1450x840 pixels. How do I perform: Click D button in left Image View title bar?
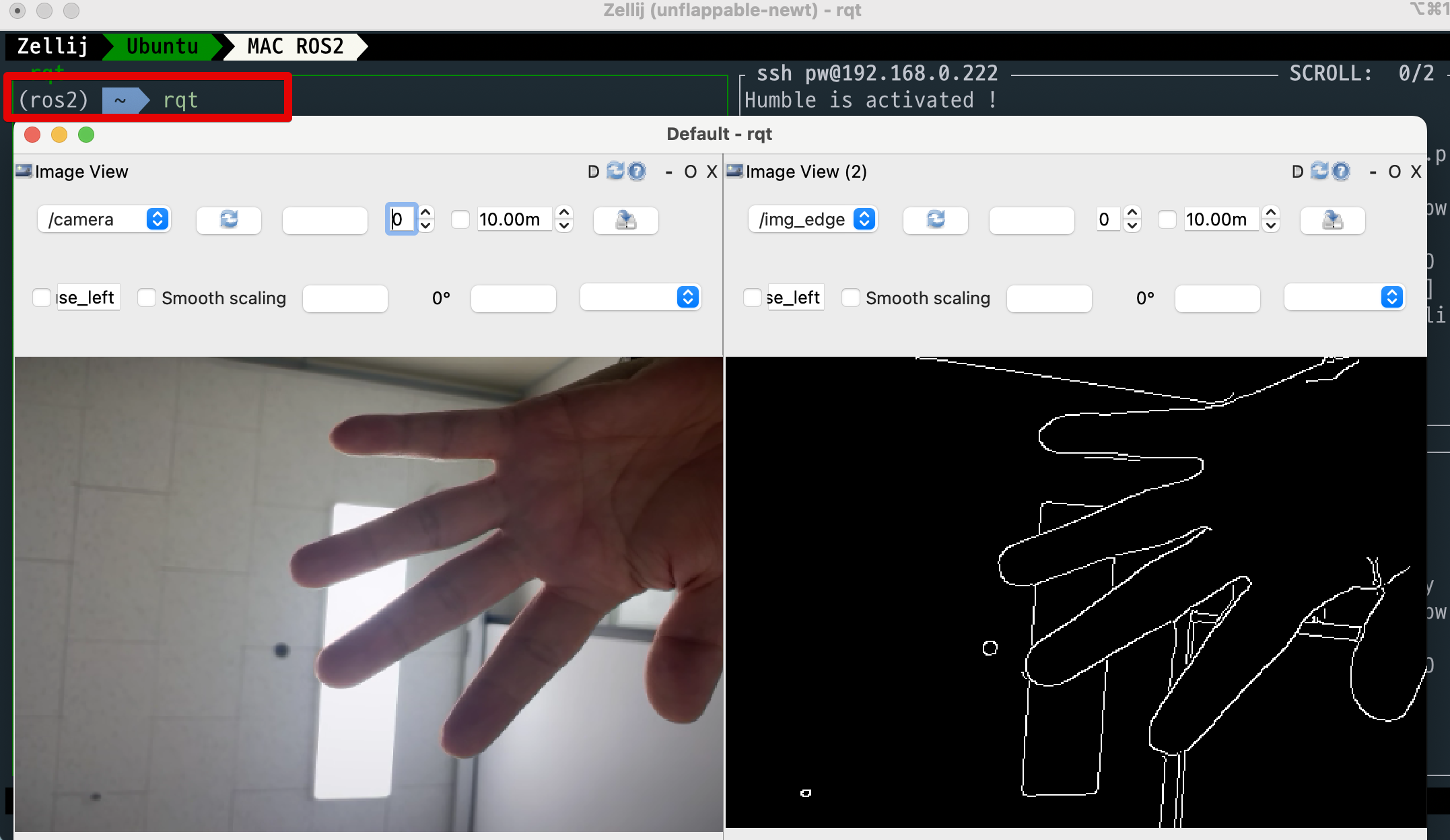pyautogui.click(x=593, y=172)
